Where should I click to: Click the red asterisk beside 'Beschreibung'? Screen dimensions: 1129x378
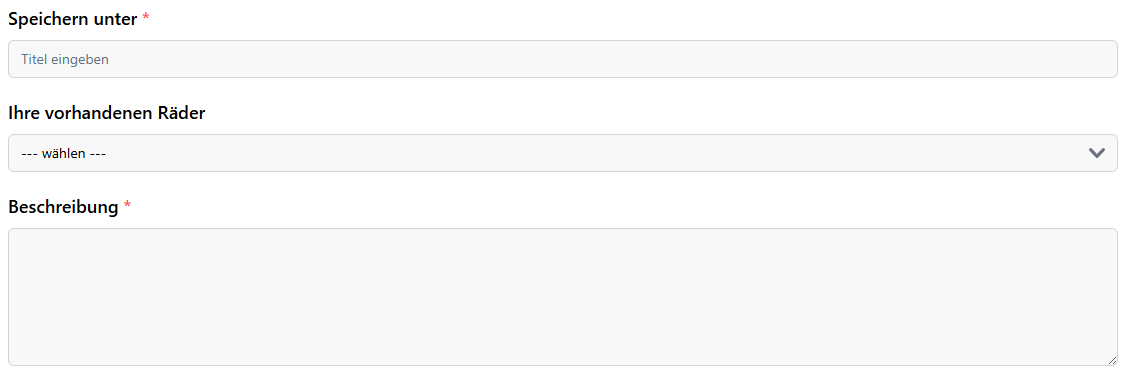127,205
